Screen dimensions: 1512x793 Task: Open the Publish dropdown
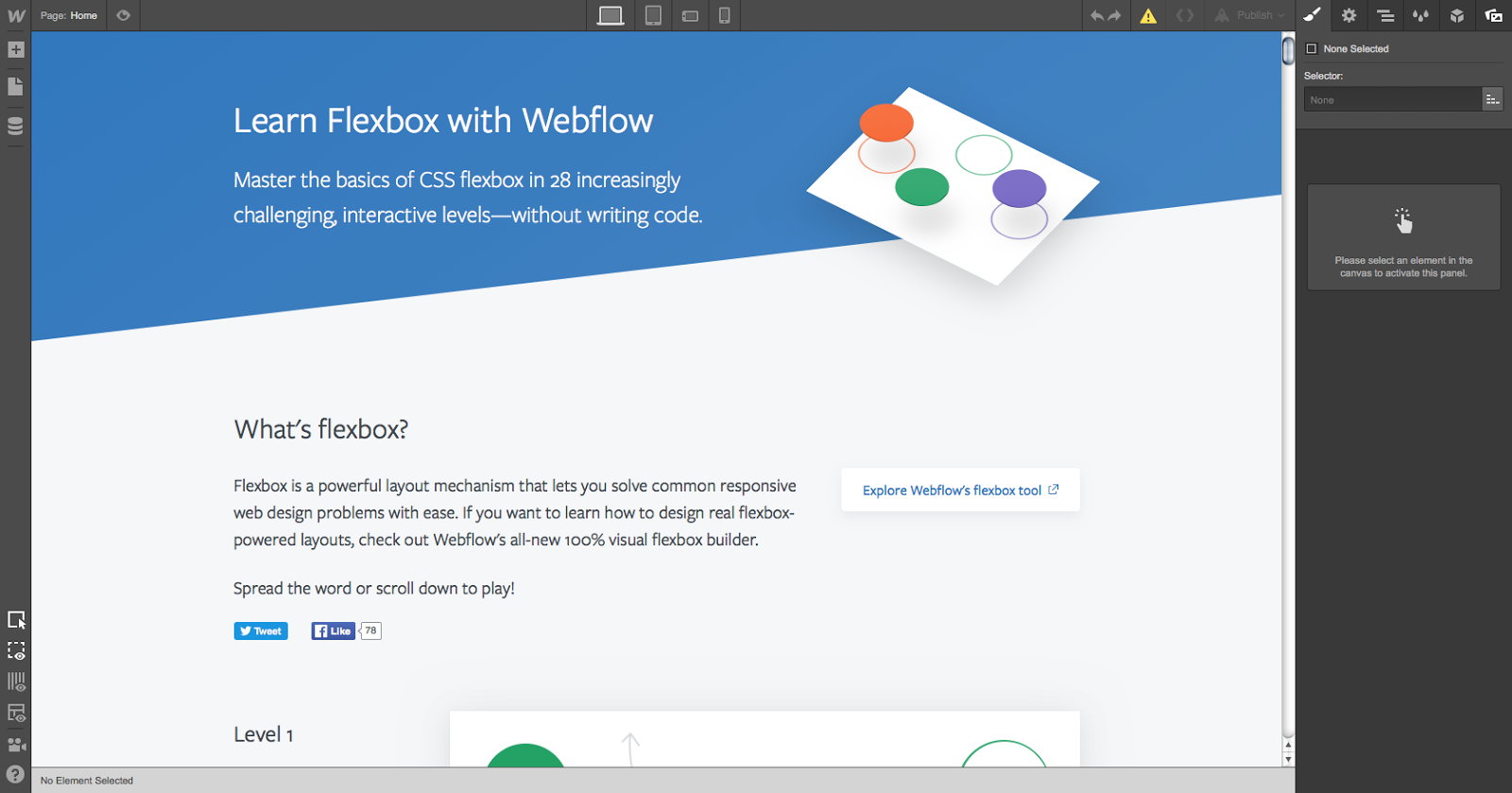pyautogui.click(x=1250, y=15)
